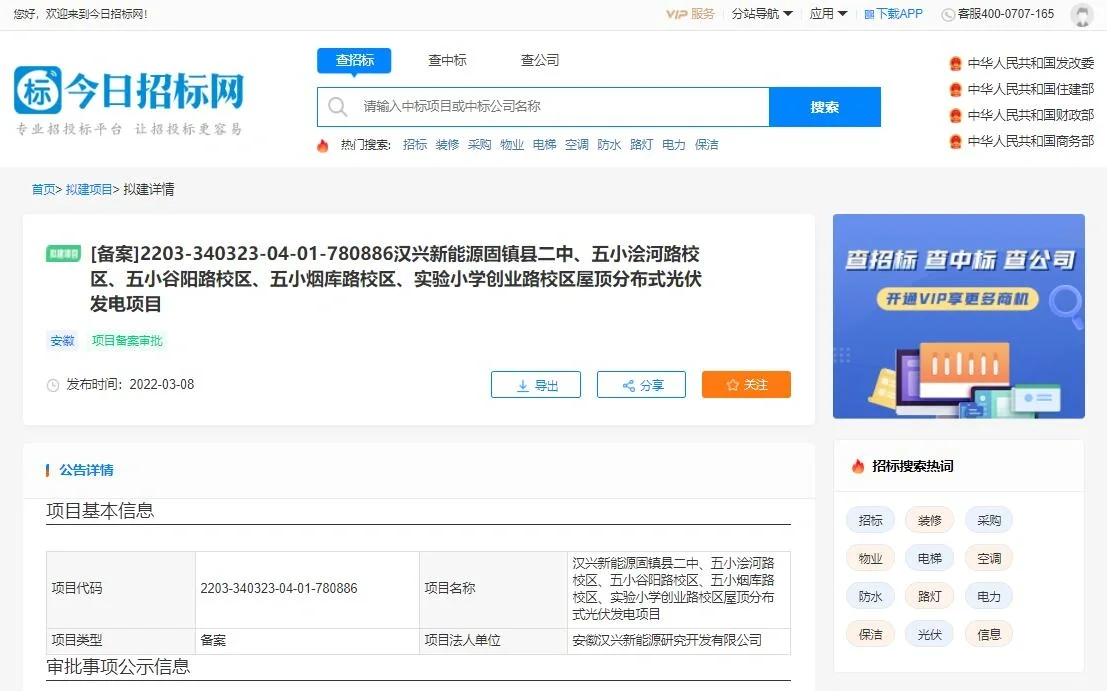Click the share icon on 分享 button
This screenshot has height=691, width=1107.
[627, 384]
